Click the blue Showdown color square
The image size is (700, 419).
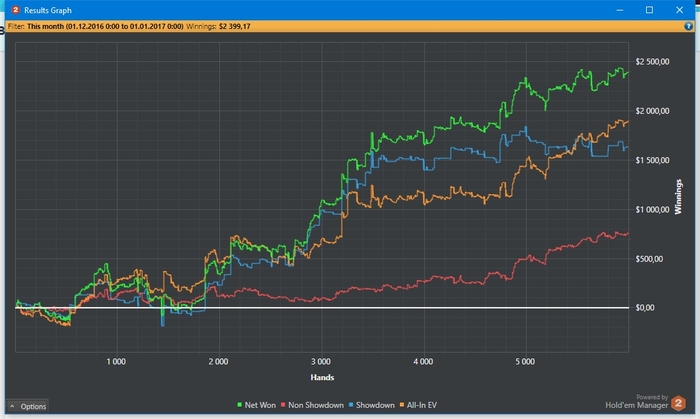pos(351,405)
